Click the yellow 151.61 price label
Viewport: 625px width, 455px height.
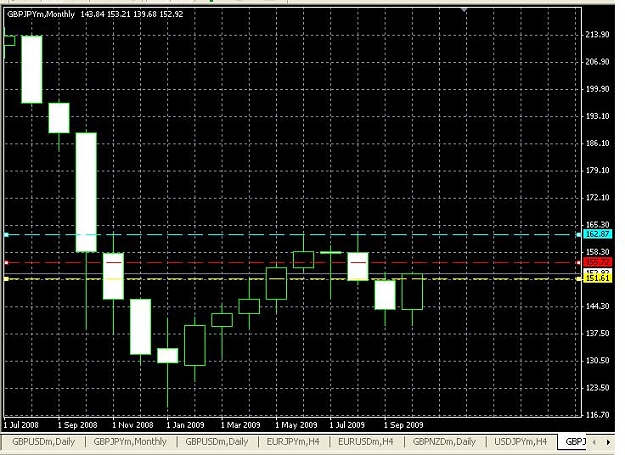pyautogui.click(x=597, y=278)
